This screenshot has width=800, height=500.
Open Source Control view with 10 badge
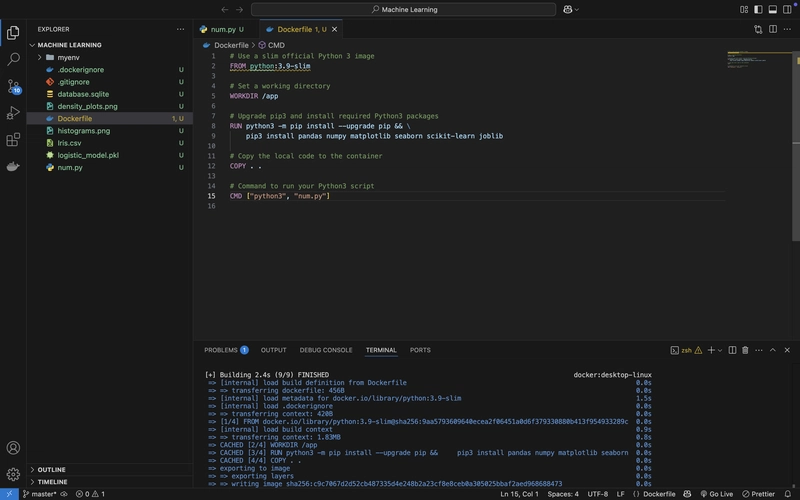pyautogui.click(x=13, y=86)
